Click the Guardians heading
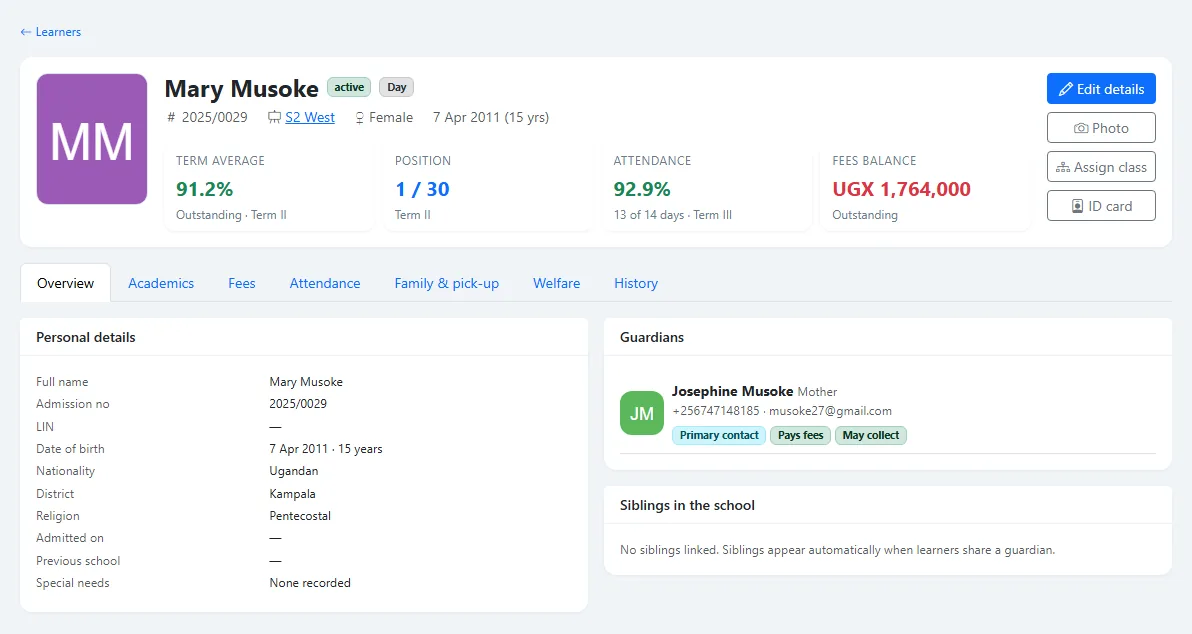 point(651,337)
